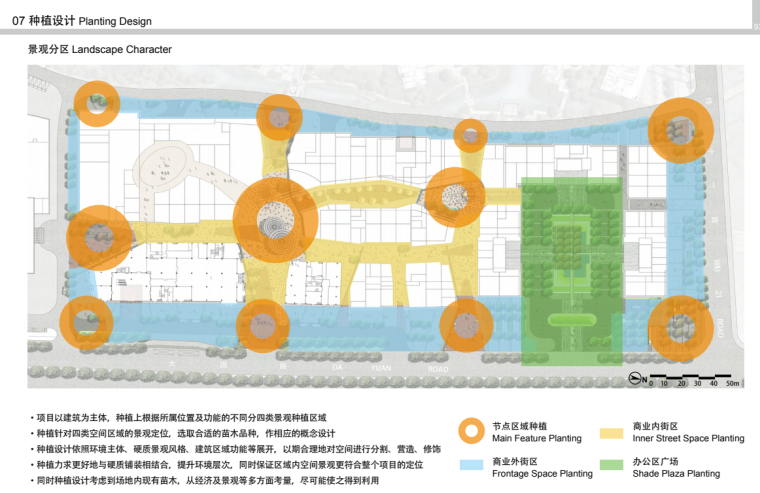The image size is (760, 493).
Task: Click the "景观分区 Landscape Character" subtitle
Action: pos(100,49)
